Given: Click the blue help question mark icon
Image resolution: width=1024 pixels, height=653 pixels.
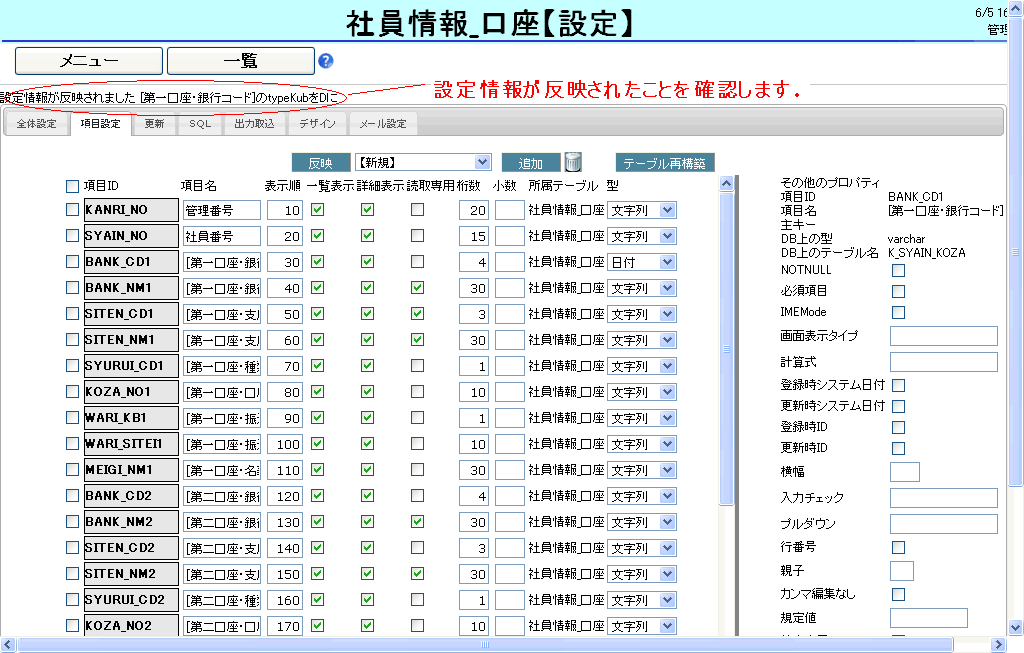Looking at the screenshot, I should 325,61.
